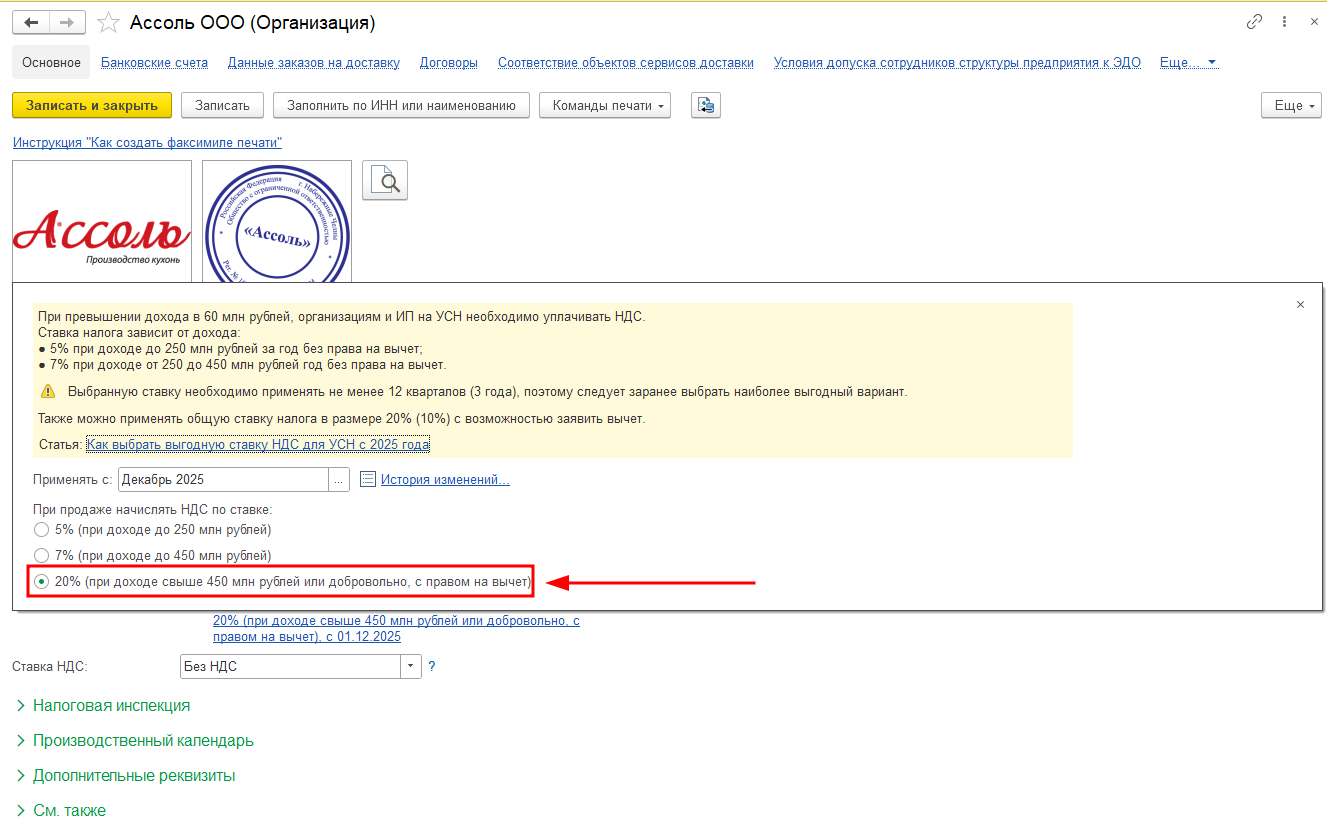The image size is (1327, 828).
Task: Add organization to favorites star
Action: tap(109, 22)
